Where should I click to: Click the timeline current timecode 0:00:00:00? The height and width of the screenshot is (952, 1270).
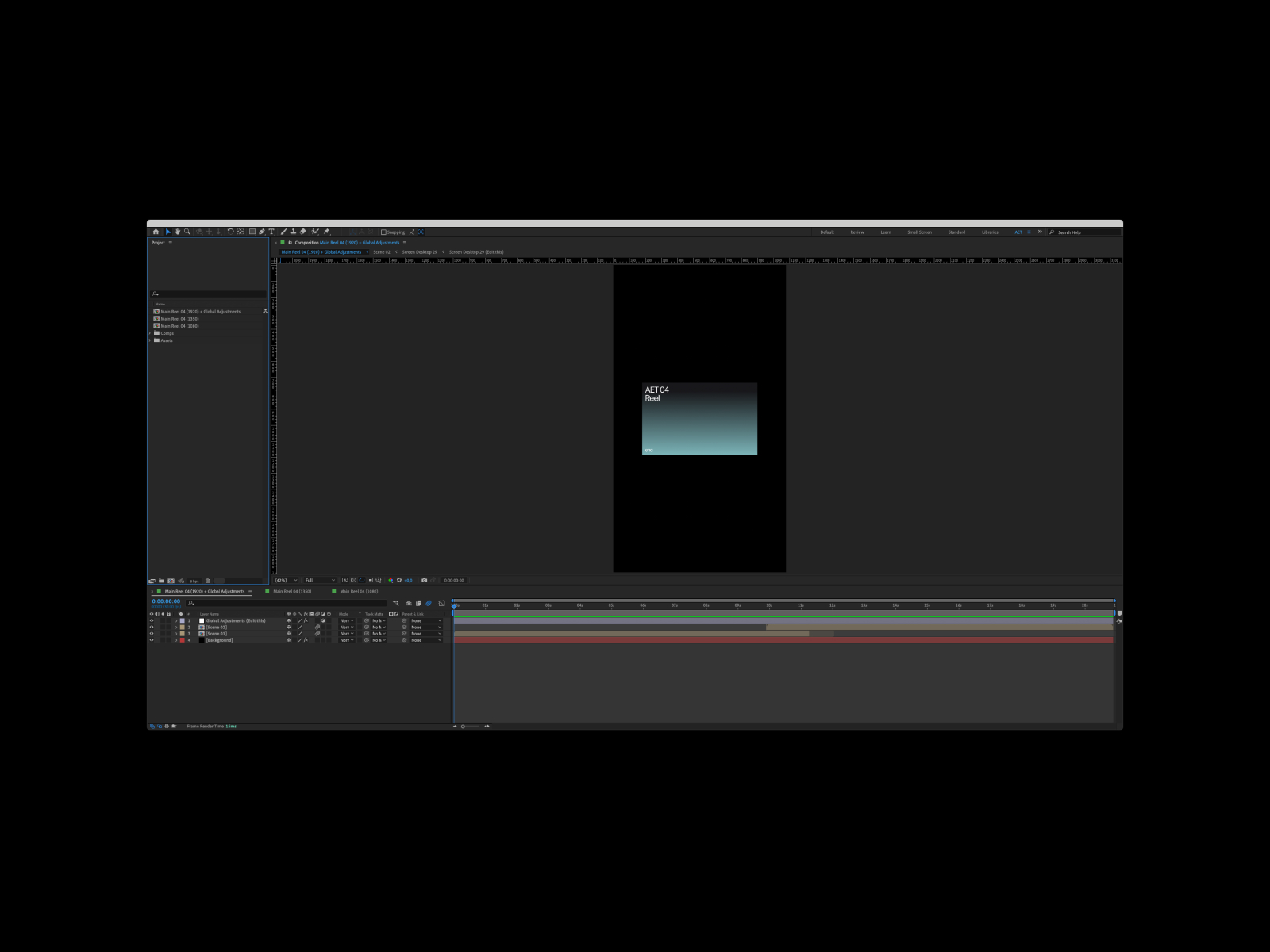point(166,601)
